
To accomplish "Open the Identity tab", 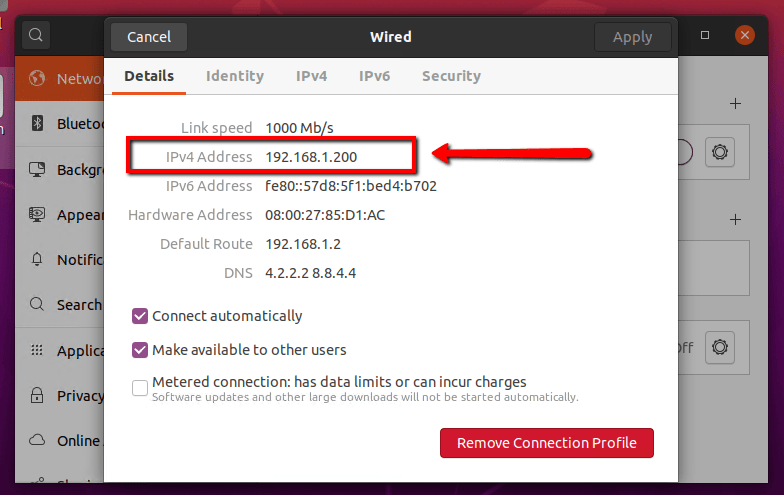I will click(235, 76).
